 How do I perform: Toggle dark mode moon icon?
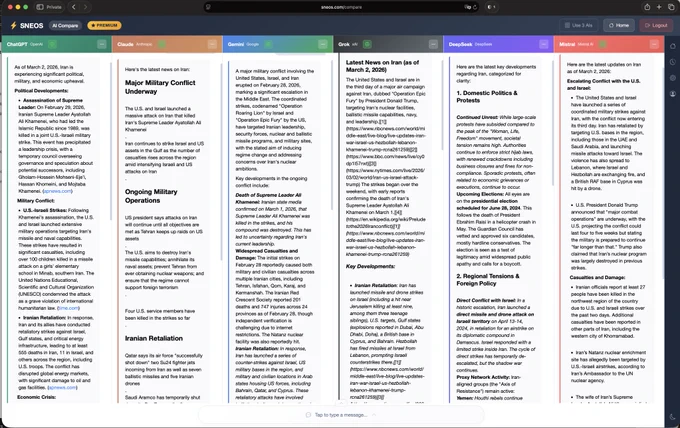coord(673,417)
